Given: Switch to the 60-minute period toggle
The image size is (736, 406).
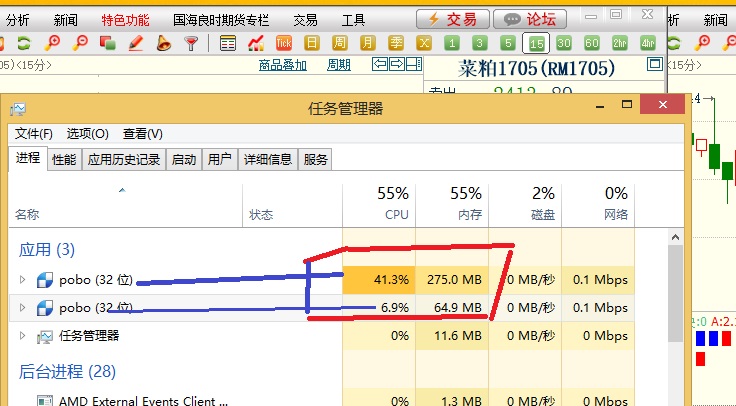Looking at the screenshot, I should pyautogui.click(x=592, y=43).
